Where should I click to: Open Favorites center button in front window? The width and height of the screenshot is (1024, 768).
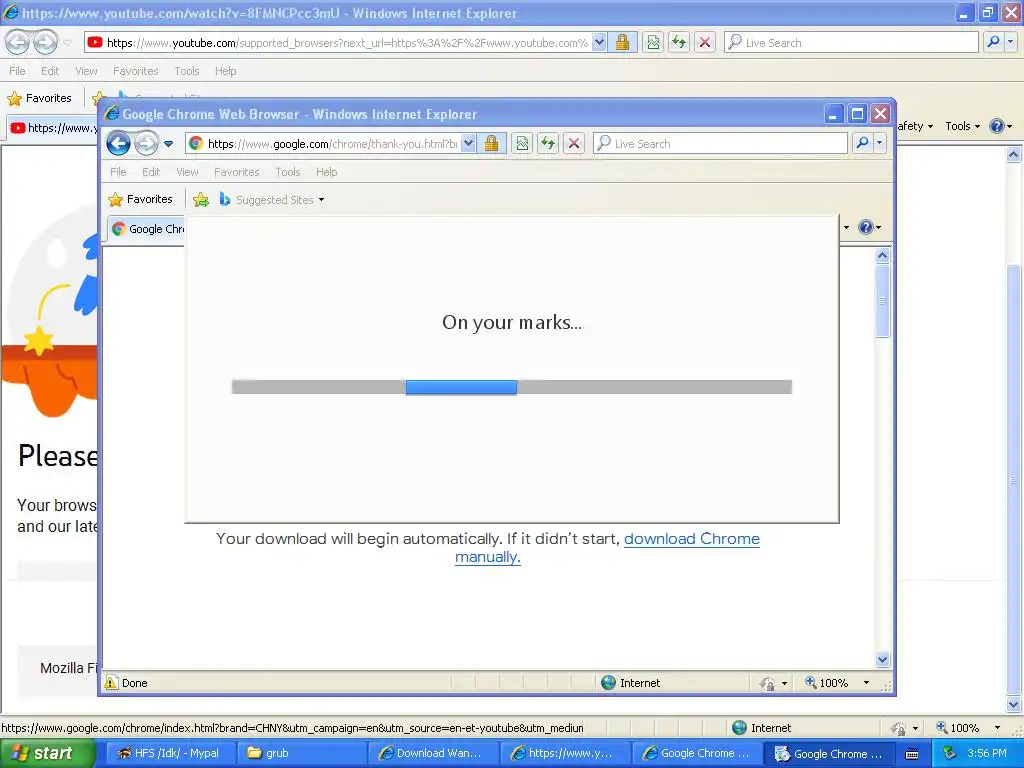tap(140, 199)
